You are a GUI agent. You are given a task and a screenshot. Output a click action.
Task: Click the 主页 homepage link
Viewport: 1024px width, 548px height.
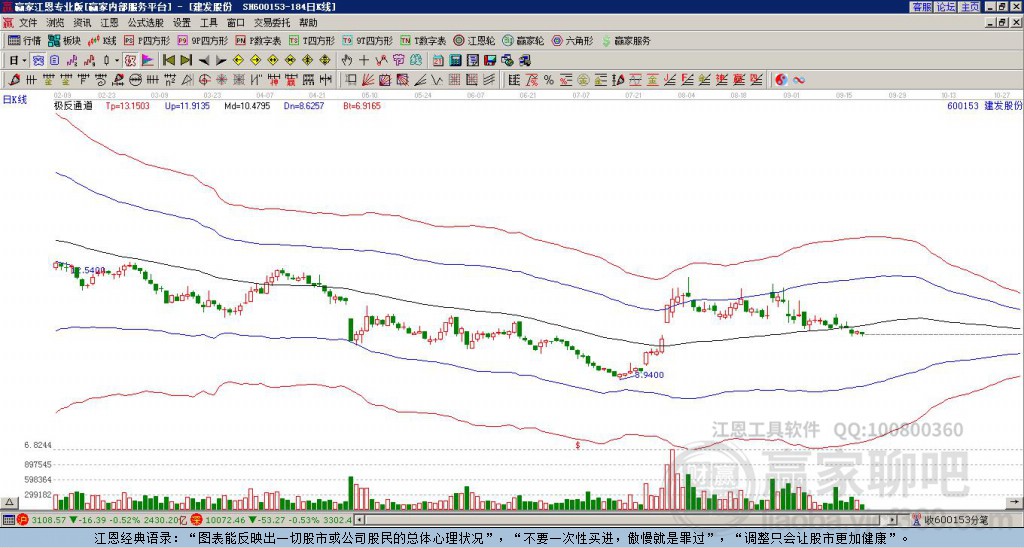pos(969,7)
